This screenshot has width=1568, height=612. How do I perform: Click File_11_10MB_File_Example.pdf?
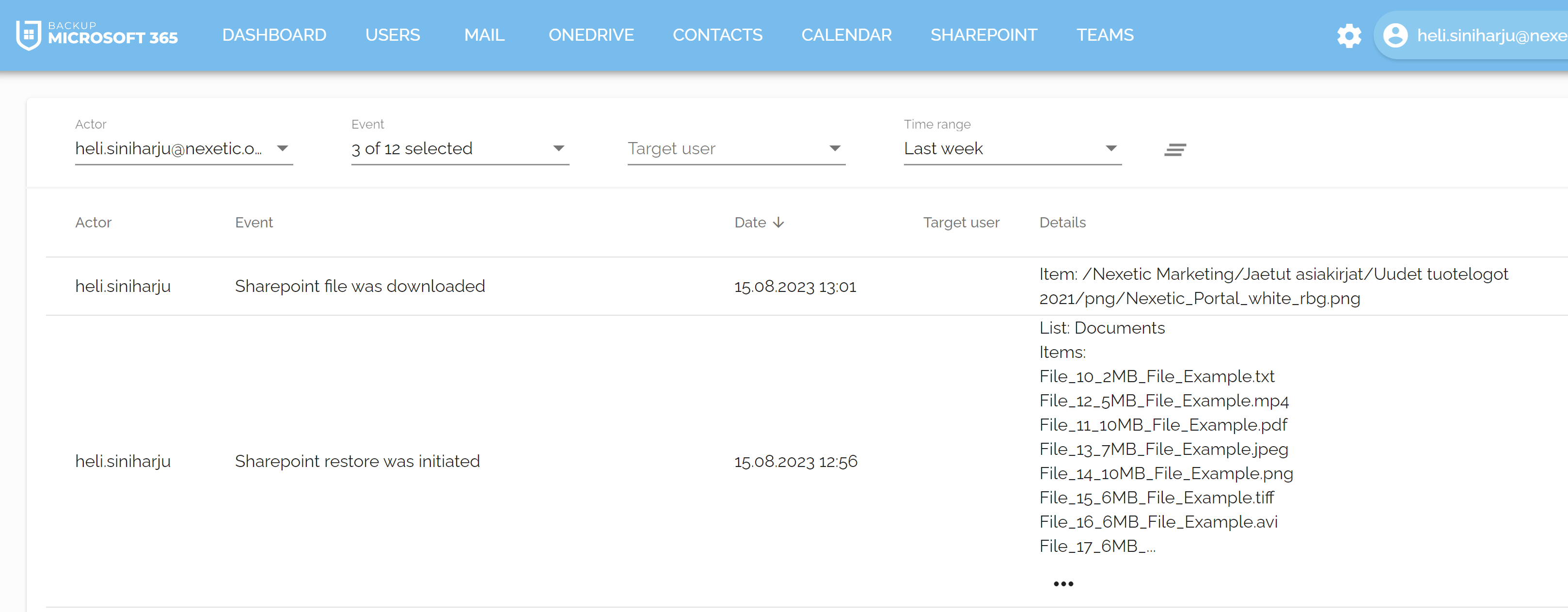[x=1163, y=425]
